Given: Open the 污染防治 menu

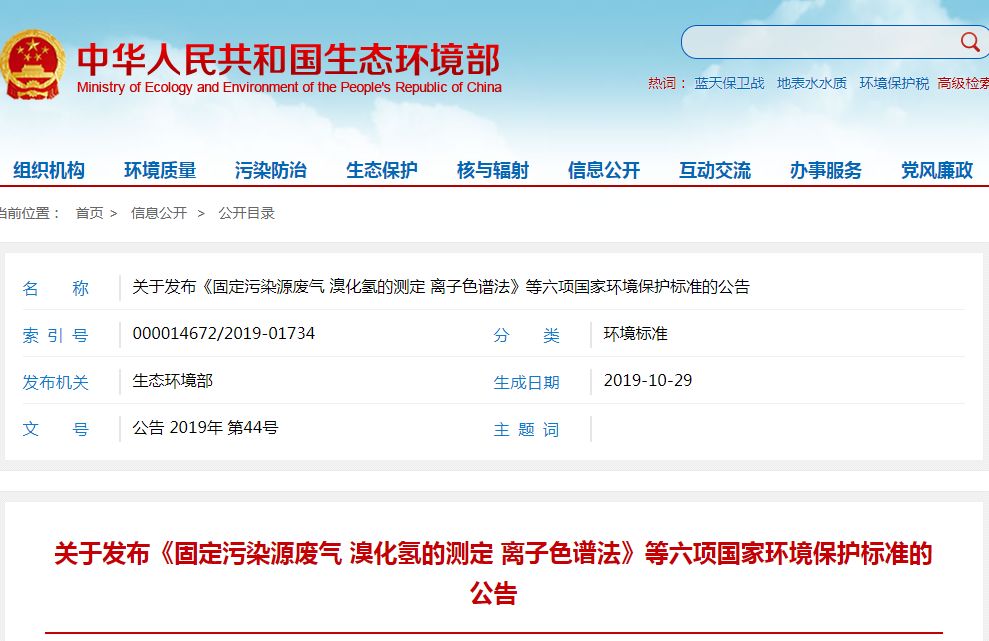Looking at the screenshot, I should pyautogui.click(x=271, y=170).
